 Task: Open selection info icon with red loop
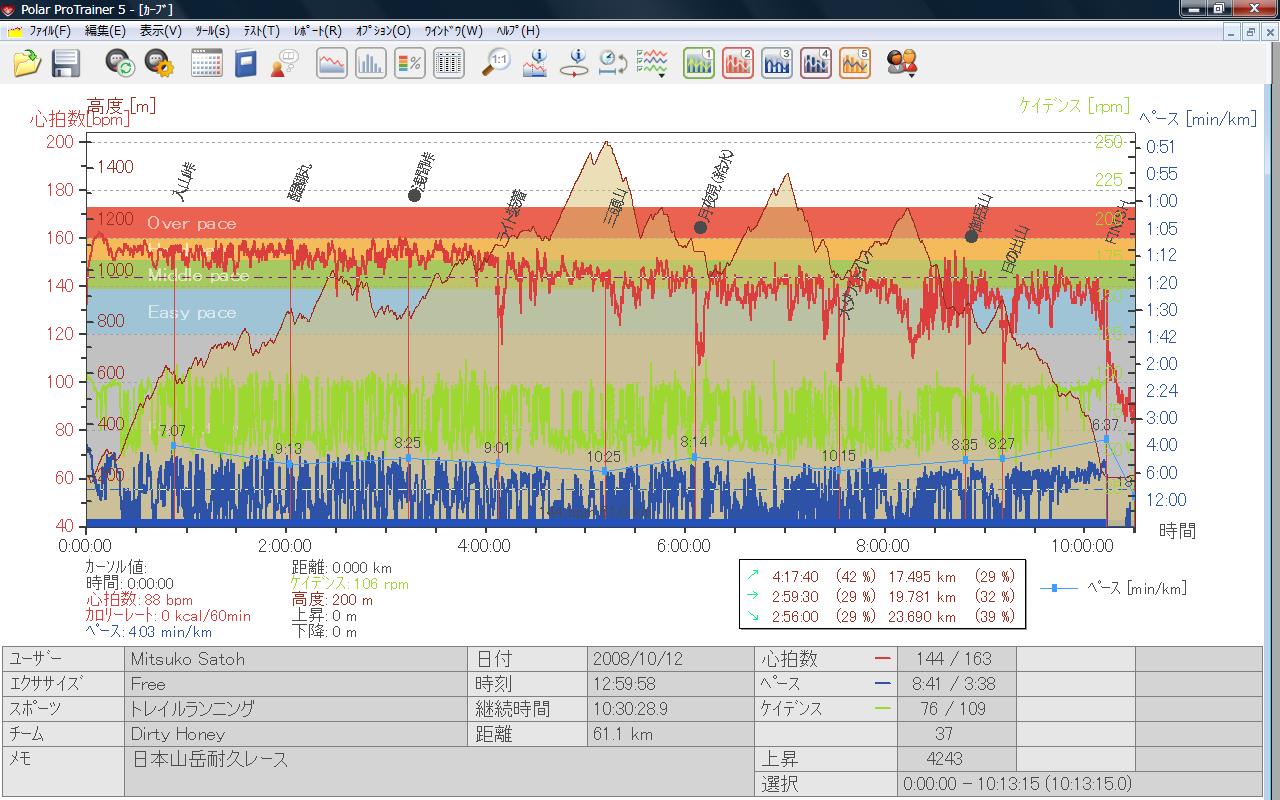click(x=574, y=64)
